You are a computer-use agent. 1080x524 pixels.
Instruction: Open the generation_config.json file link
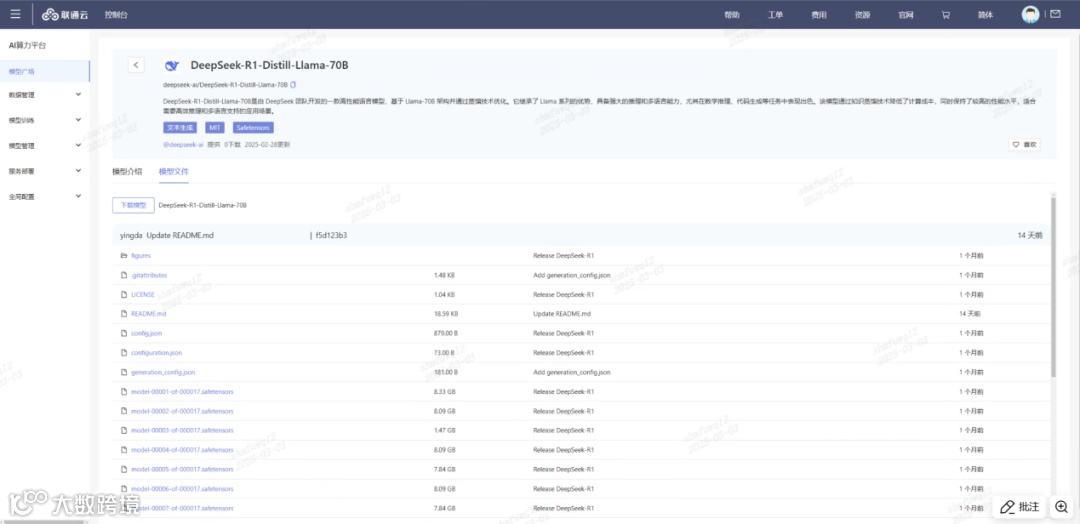[163, 372]
